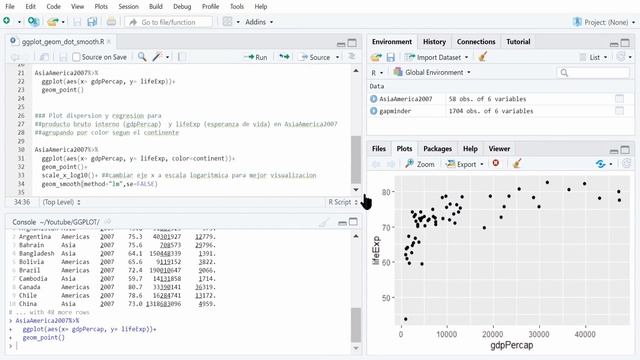This screenshot has width=640, height=360.
Task: Switch to the Connections tab
Action: click(476, 42)
